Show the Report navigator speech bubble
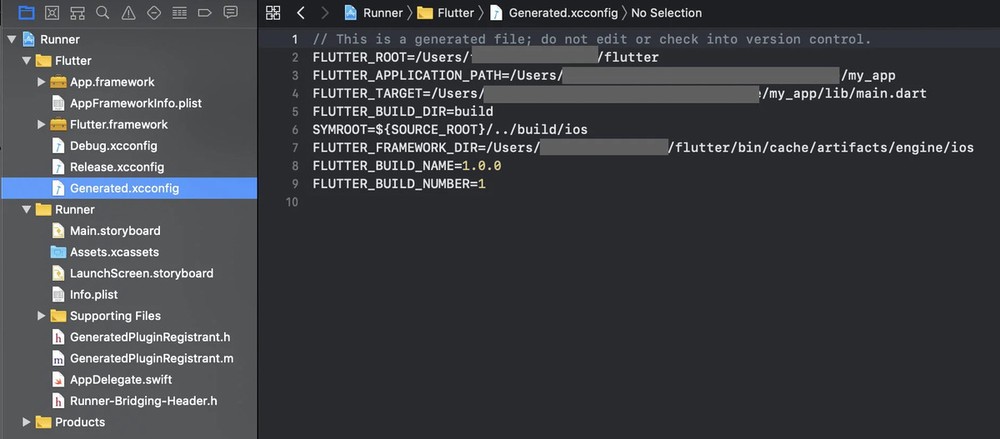 pyautogui.click(x=231, y=13)
